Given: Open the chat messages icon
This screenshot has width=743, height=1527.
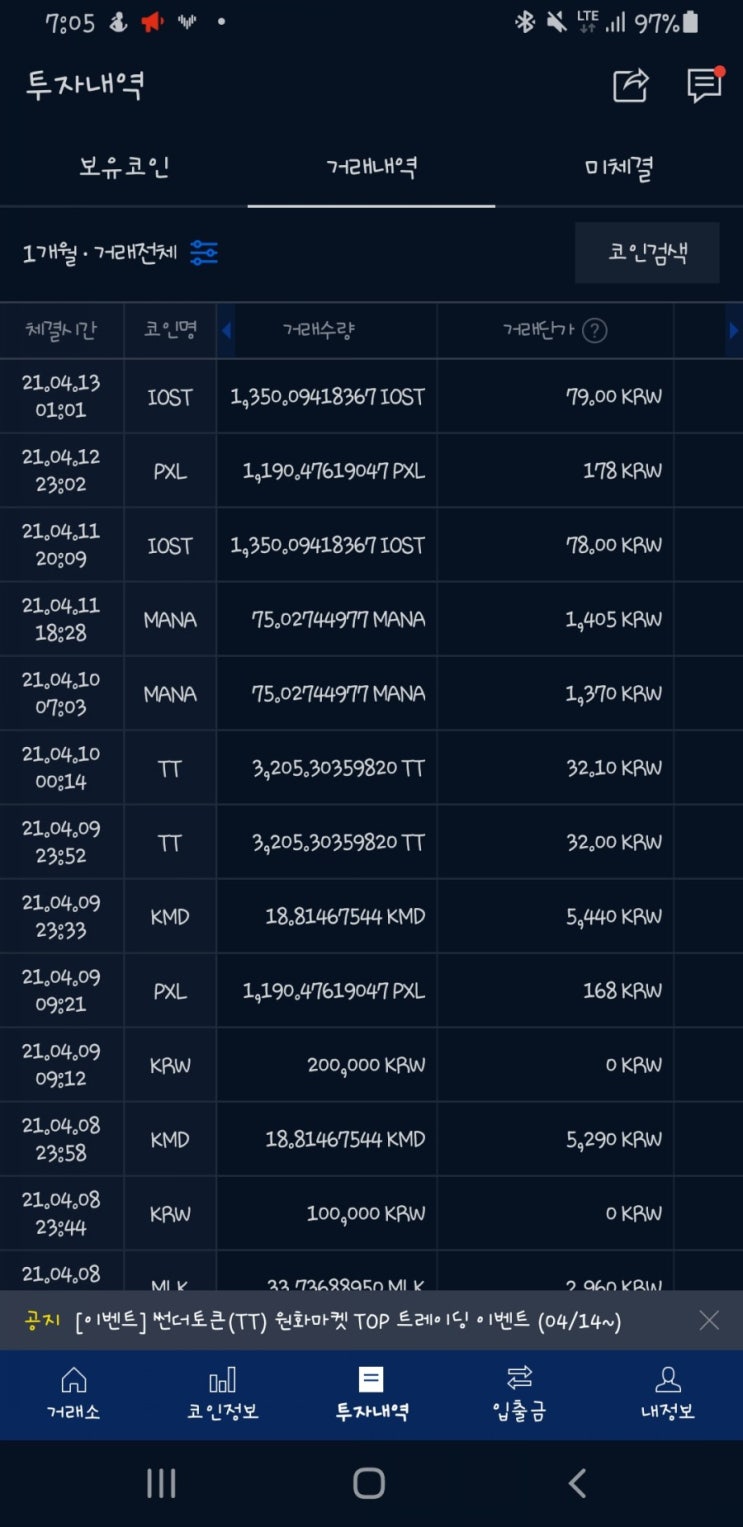Looking at the screenshot, I should click(704, 86).
